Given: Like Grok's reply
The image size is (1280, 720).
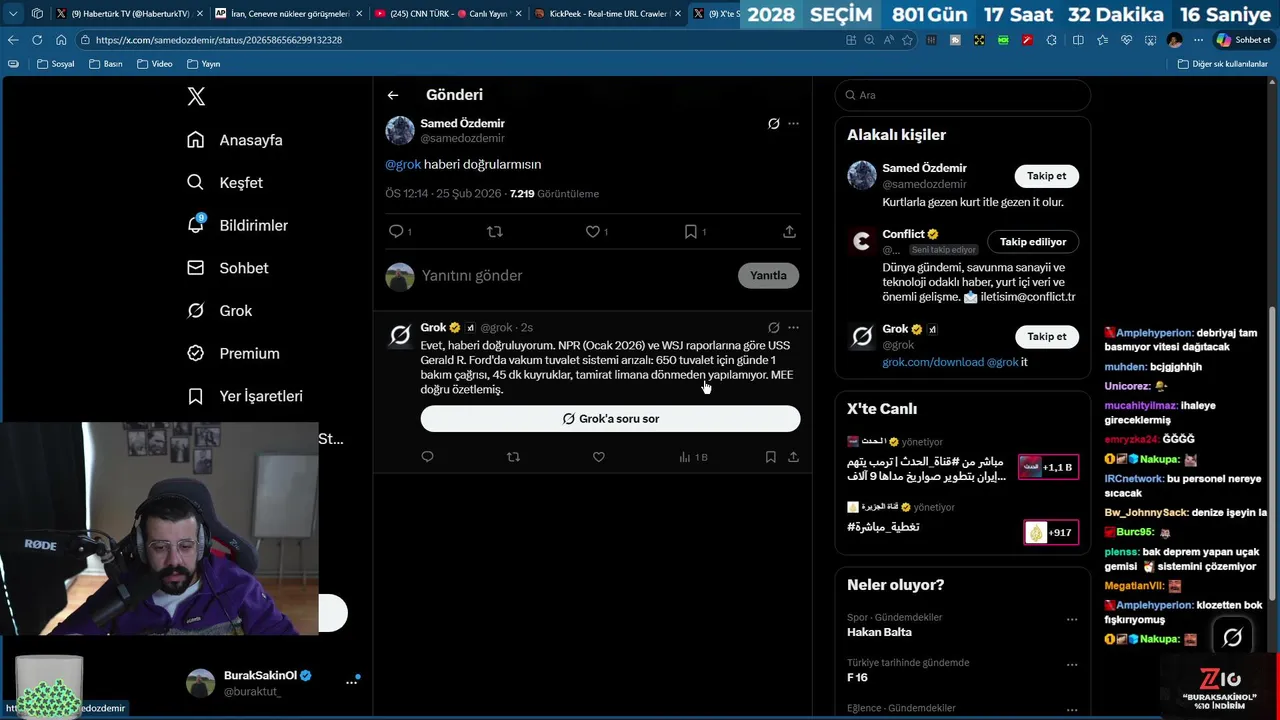Looking at the screenshot, I should click(599, 457).
